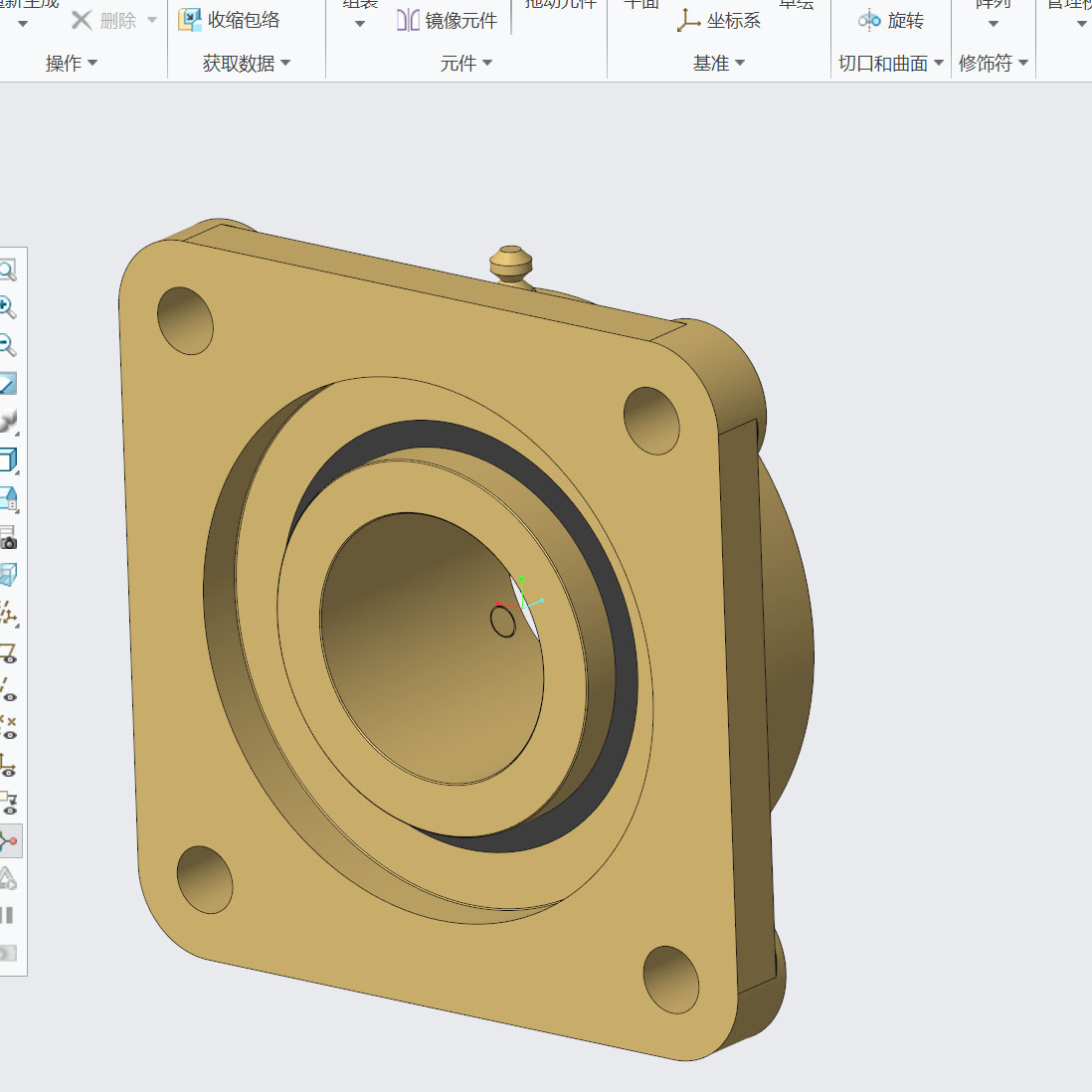Screen dimensions: 1092x1092
Task: Click the Shrinkwrap (收缩包络) icon
Action: (x=190, y=20)
